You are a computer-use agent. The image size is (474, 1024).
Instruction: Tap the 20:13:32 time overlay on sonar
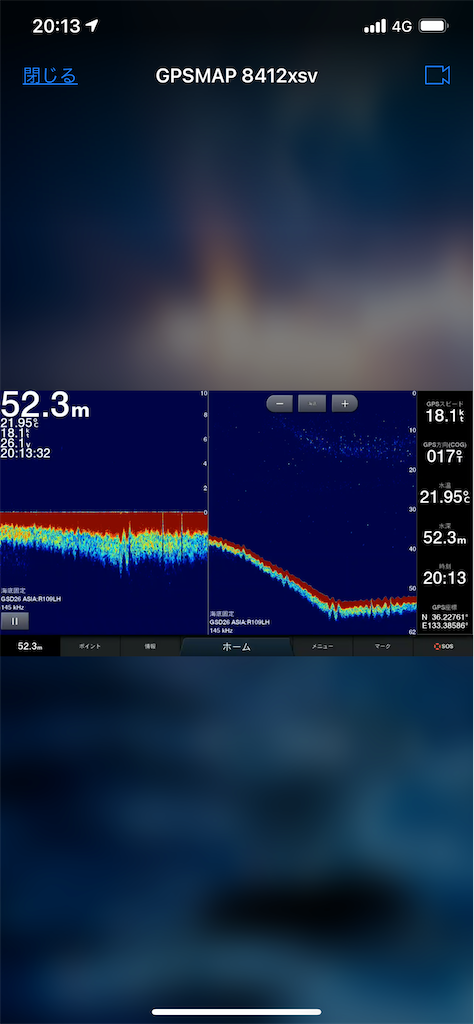[x=25, y=453]
